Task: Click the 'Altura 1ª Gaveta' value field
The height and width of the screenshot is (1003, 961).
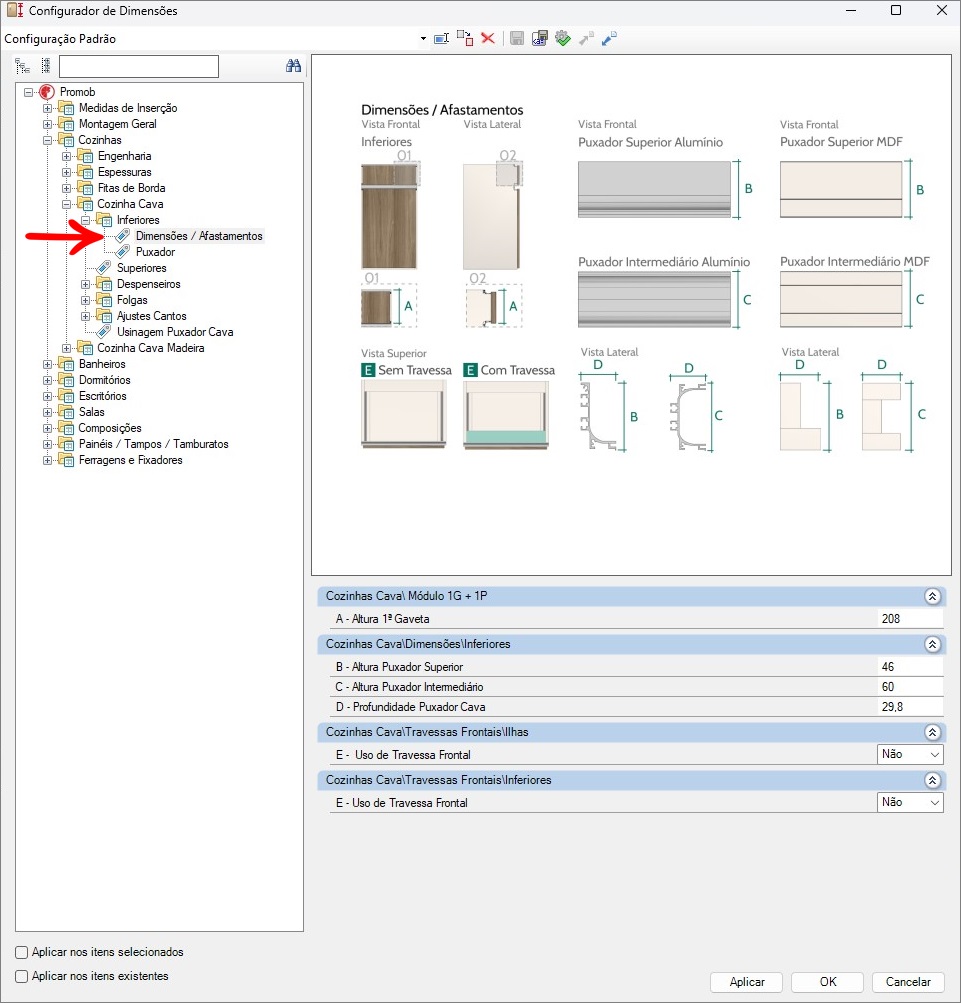Action: (908, 619)
